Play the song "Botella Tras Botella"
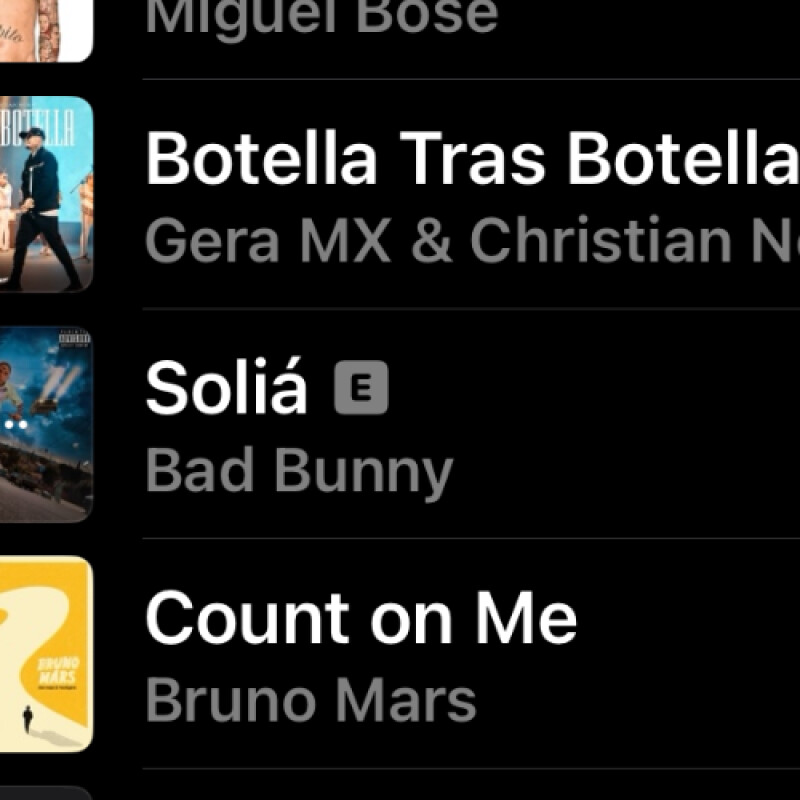 tap(472, 158)
